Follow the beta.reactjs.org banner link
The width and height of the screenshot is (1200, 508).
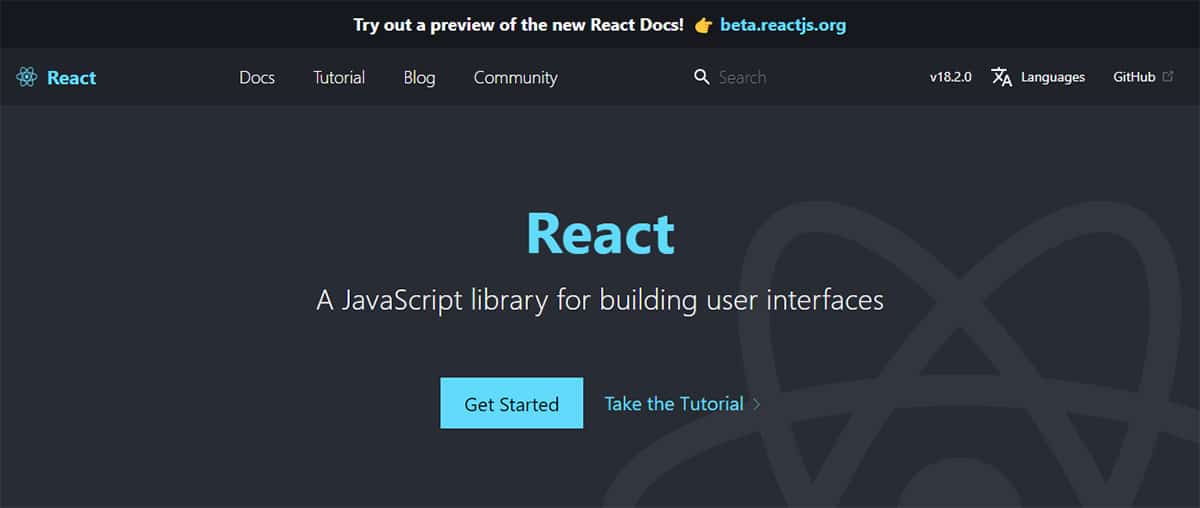[x=783, y=25]
